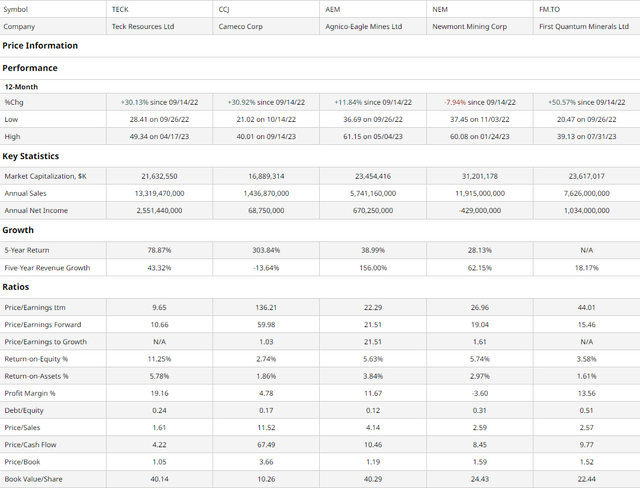This screenshot has height=488, width=640.
Task: Select Newmont Mining Corp company name
Action: click(x=469, y=27)
